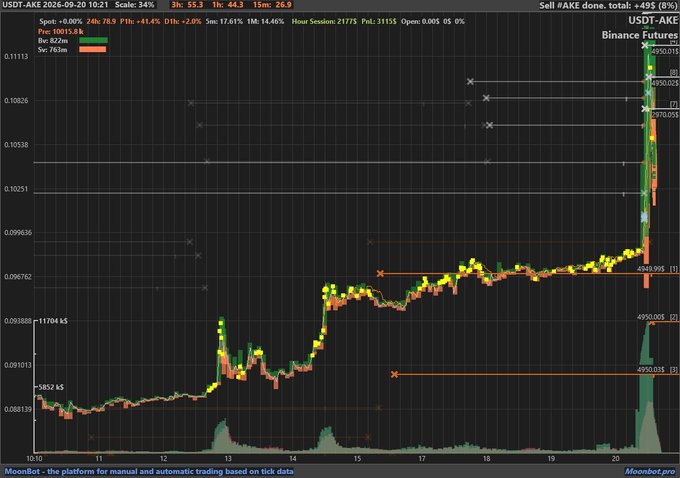The image size is (680, 478).
Task: Click the Bv: 822m volume label
Action: click(53, 40)
